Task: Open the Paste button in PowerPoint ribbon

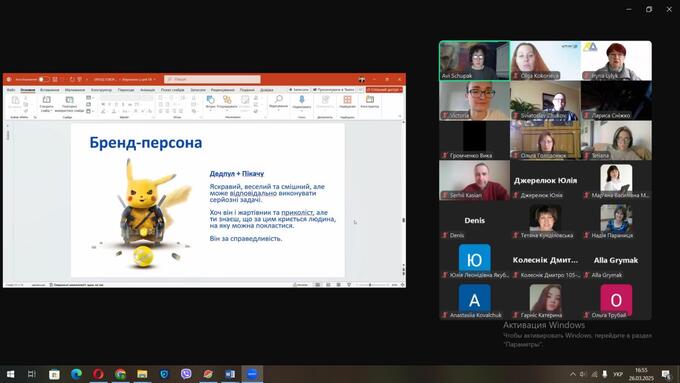Action: point(15,102)
